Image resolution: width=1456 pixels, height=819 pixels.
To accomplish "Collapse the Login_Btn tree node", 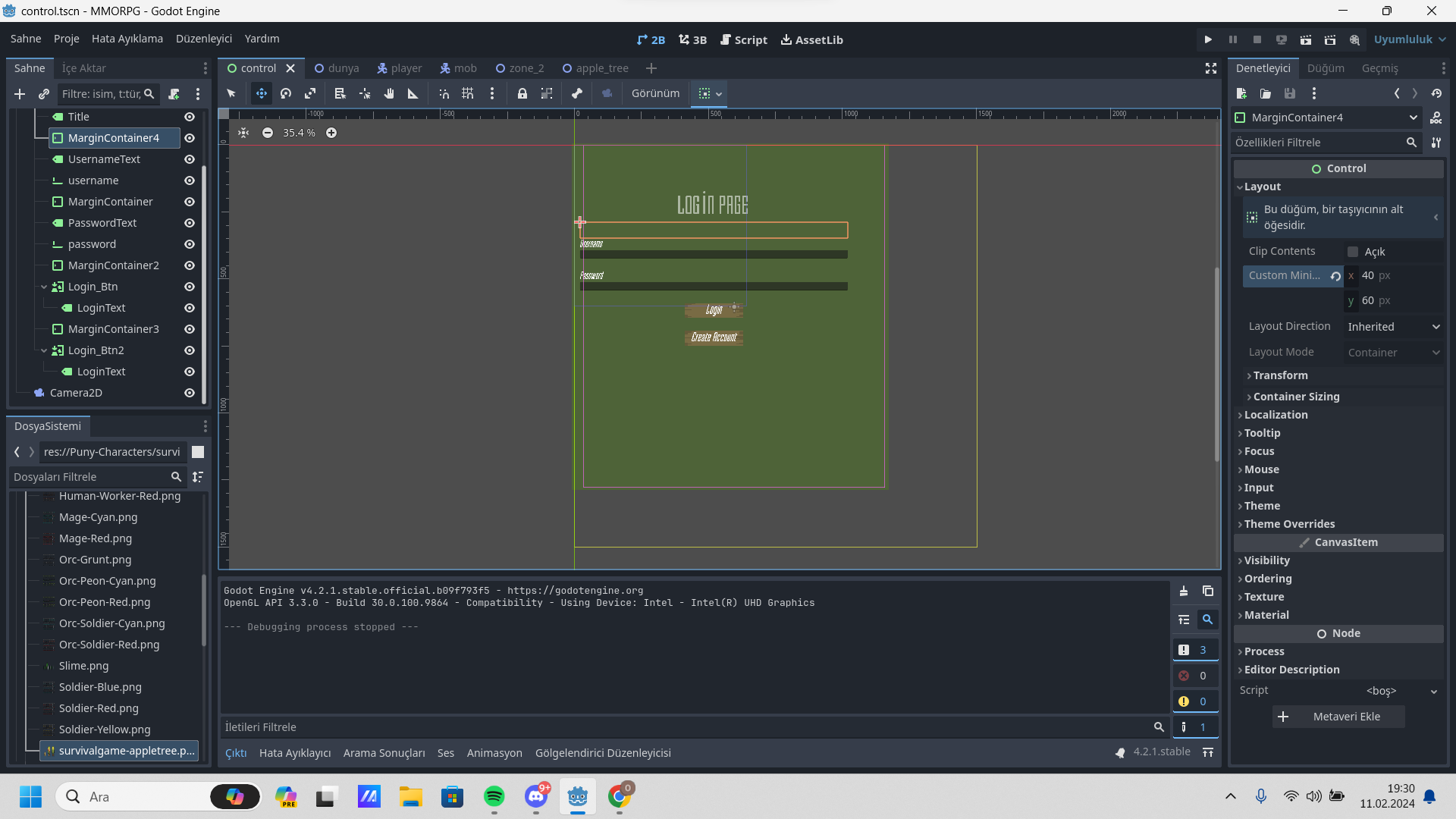I will click(x=44, y=287).
